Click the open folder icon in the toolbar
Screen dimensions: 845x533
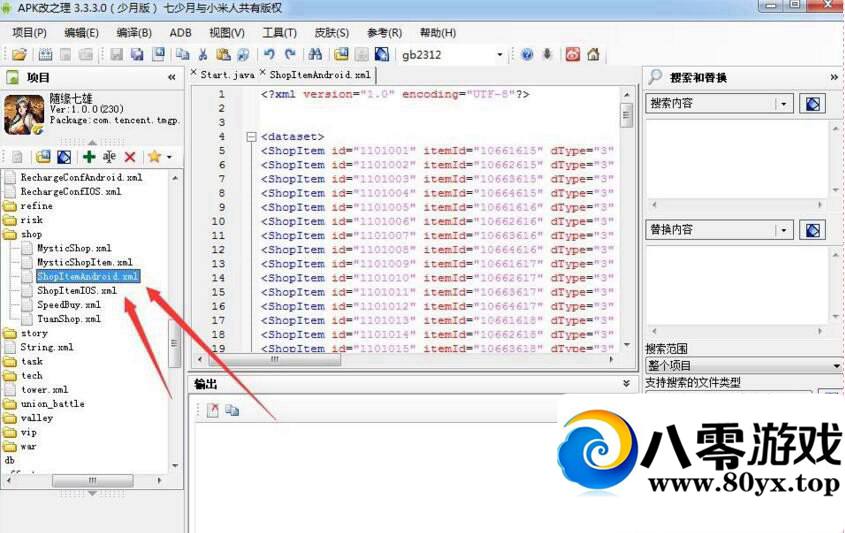pos(19,54)
